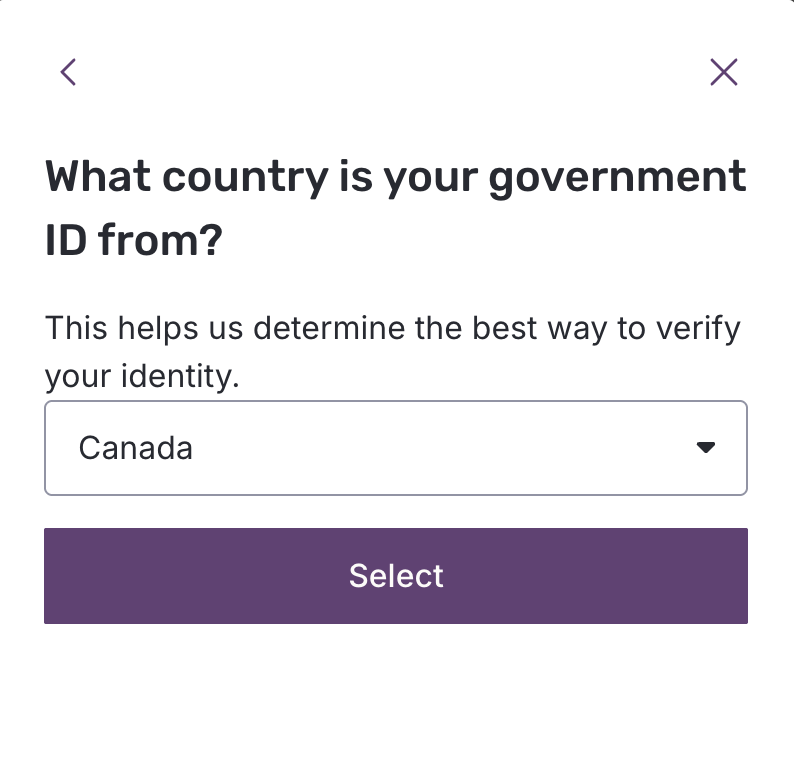The height and width of the screenshot is (772, 794).
Task: Focus the government ID country selector field
Action: (396, 448)
